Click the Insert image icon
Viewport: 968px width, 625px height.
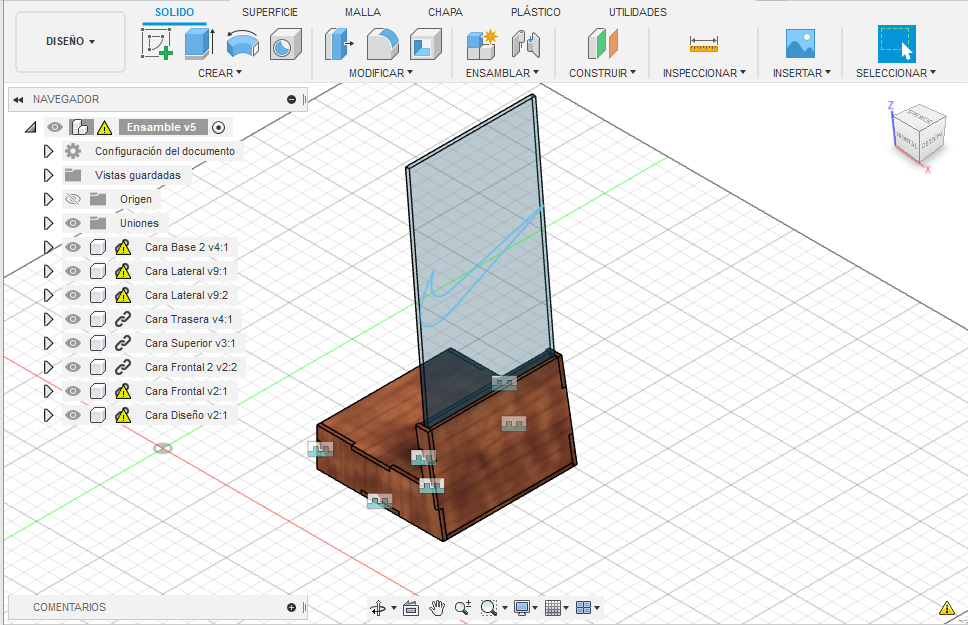[x=800, y=44]
